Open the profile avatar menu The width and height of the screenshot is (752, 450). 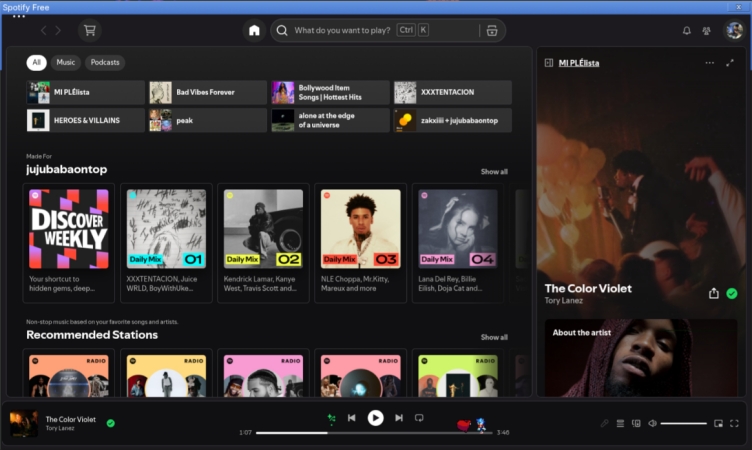[734, 31]
